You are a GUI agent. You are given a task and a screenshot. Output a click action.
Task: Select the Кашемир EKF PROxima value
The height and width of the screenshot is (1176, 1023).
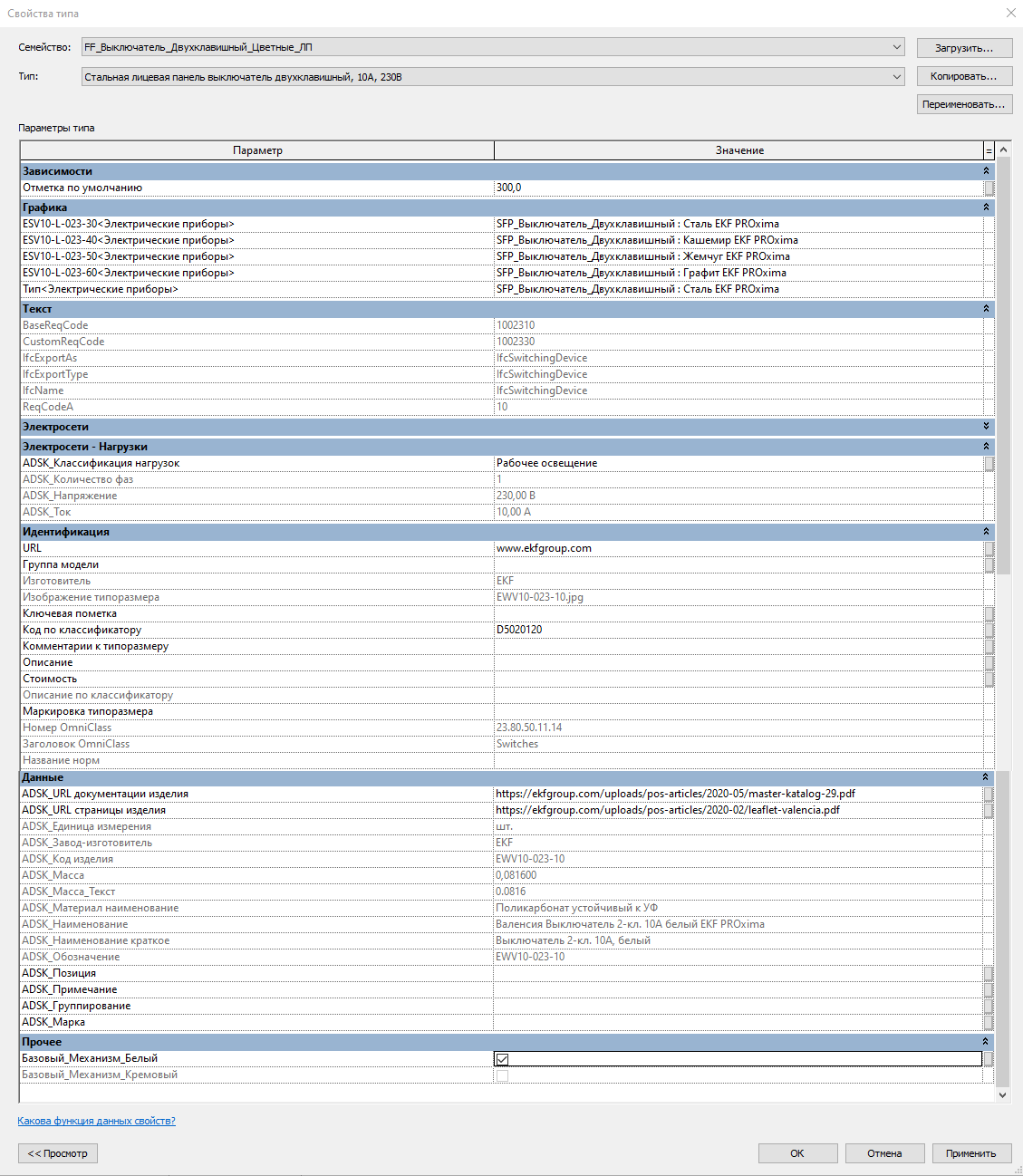[738, 240]
